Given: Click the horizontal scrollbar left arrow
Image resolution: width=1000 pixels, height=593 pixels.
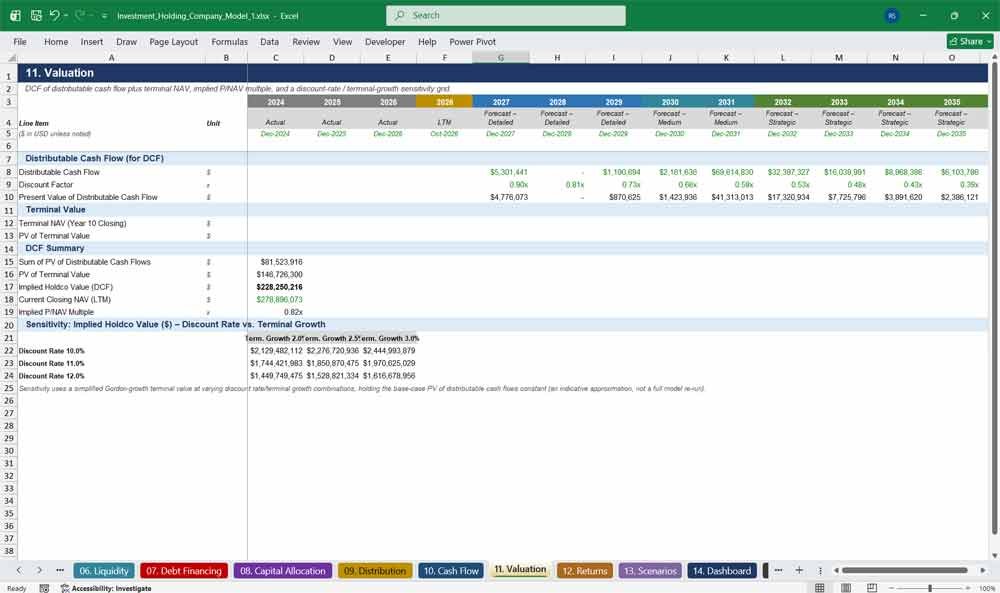Looking at the screenshot, I should click(x=836, y=570).
